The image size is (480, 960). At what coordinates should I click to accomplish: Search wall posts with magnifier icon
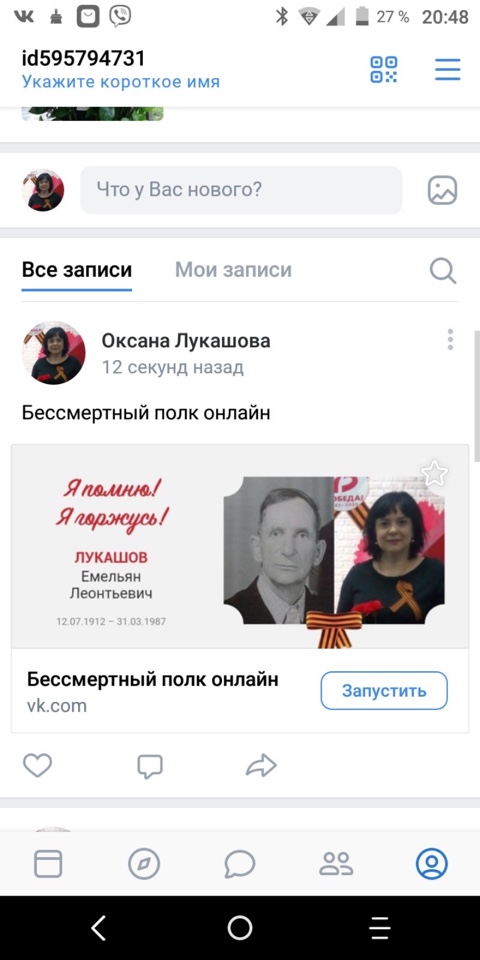443,270
